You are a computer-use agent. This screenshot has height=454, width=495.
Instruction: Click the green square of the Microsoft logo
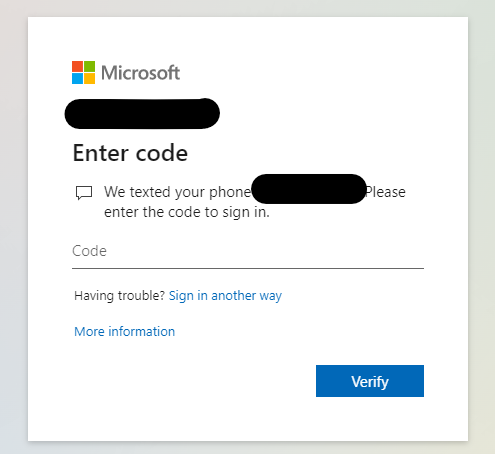89,66
